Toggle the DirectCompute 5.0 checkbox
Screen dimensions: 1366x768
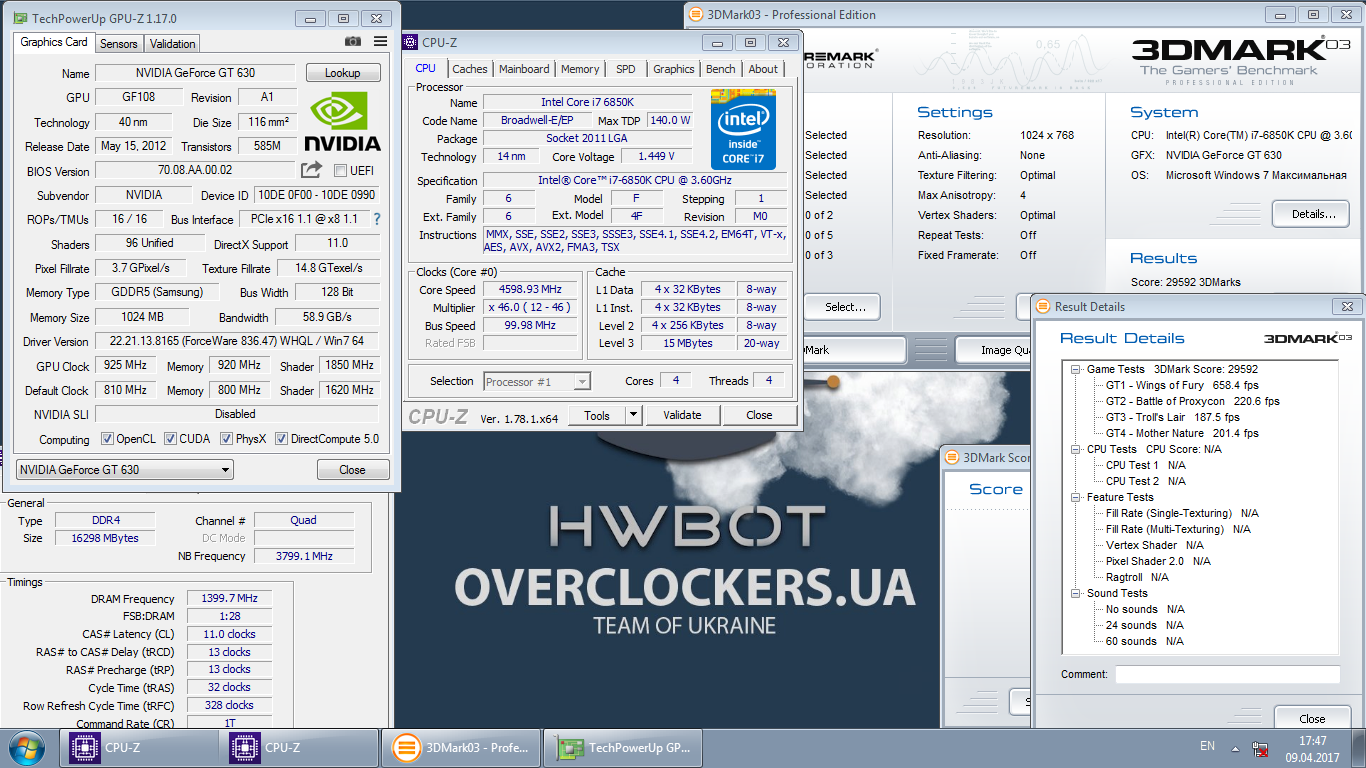pos(282,439)
